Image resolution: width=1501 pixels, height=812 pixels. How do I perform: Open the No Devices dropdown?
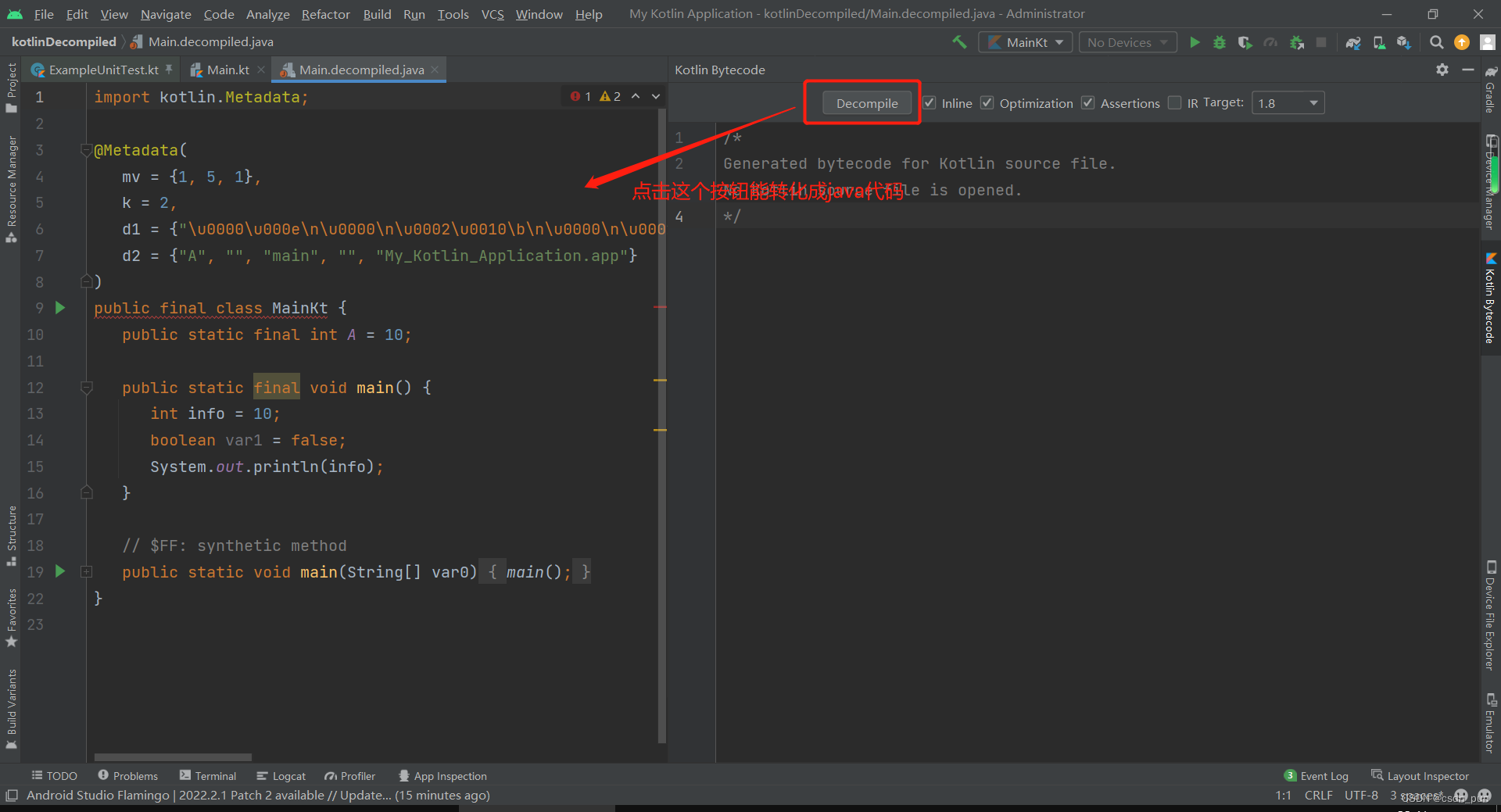pos(1128,42)
